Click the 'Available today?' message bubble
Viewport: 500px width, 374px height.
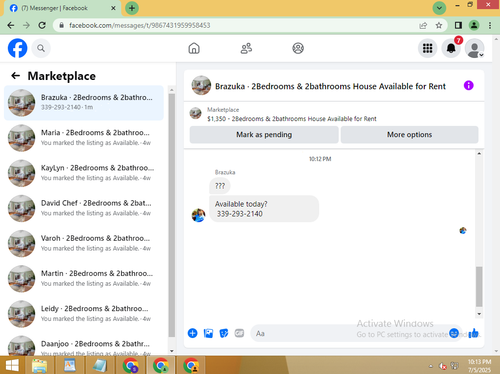point(264,209)
